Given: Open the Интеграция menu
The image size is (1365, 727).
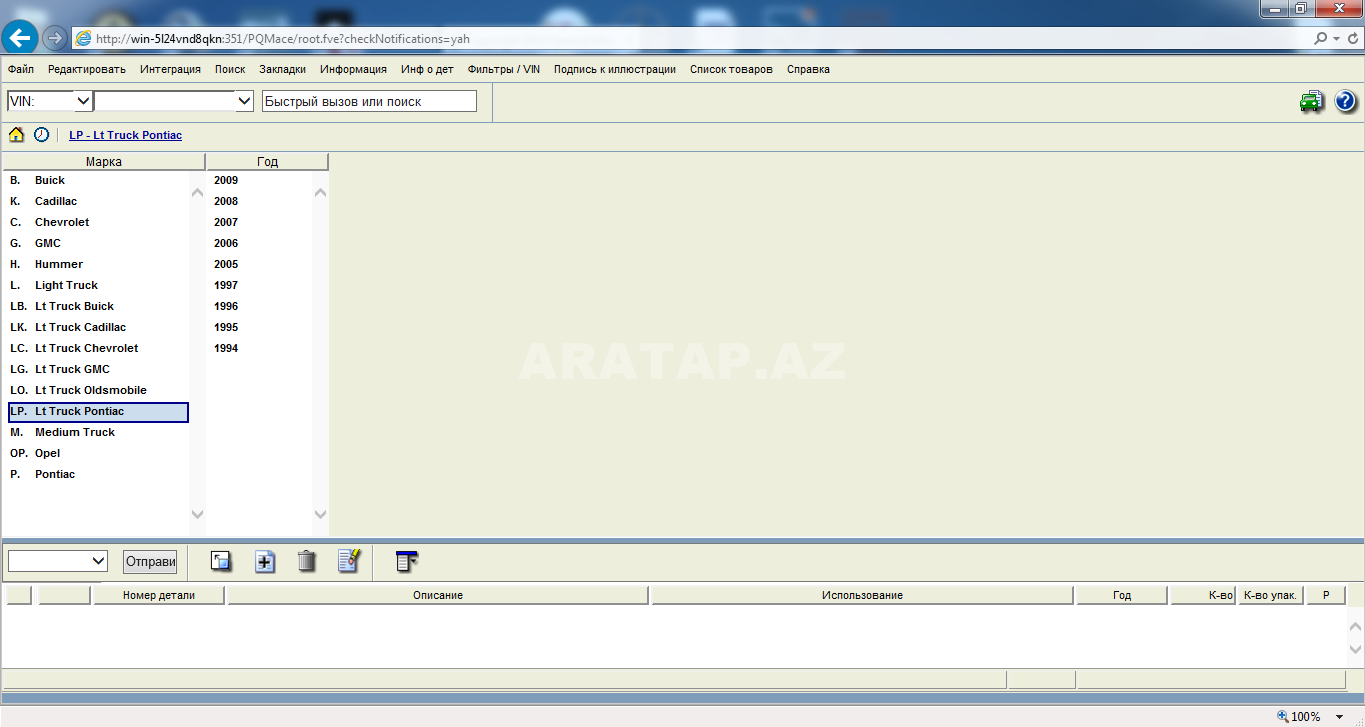Looking at the screenshot, I should 170,69.
